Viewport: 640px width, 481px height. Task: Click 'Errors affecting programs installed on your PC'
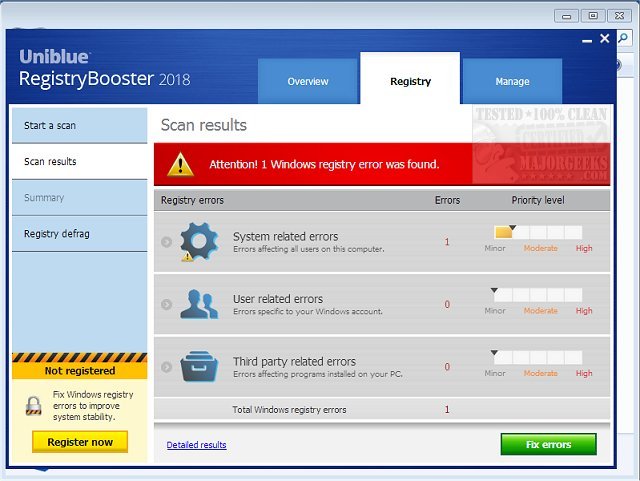click(318, 374)
